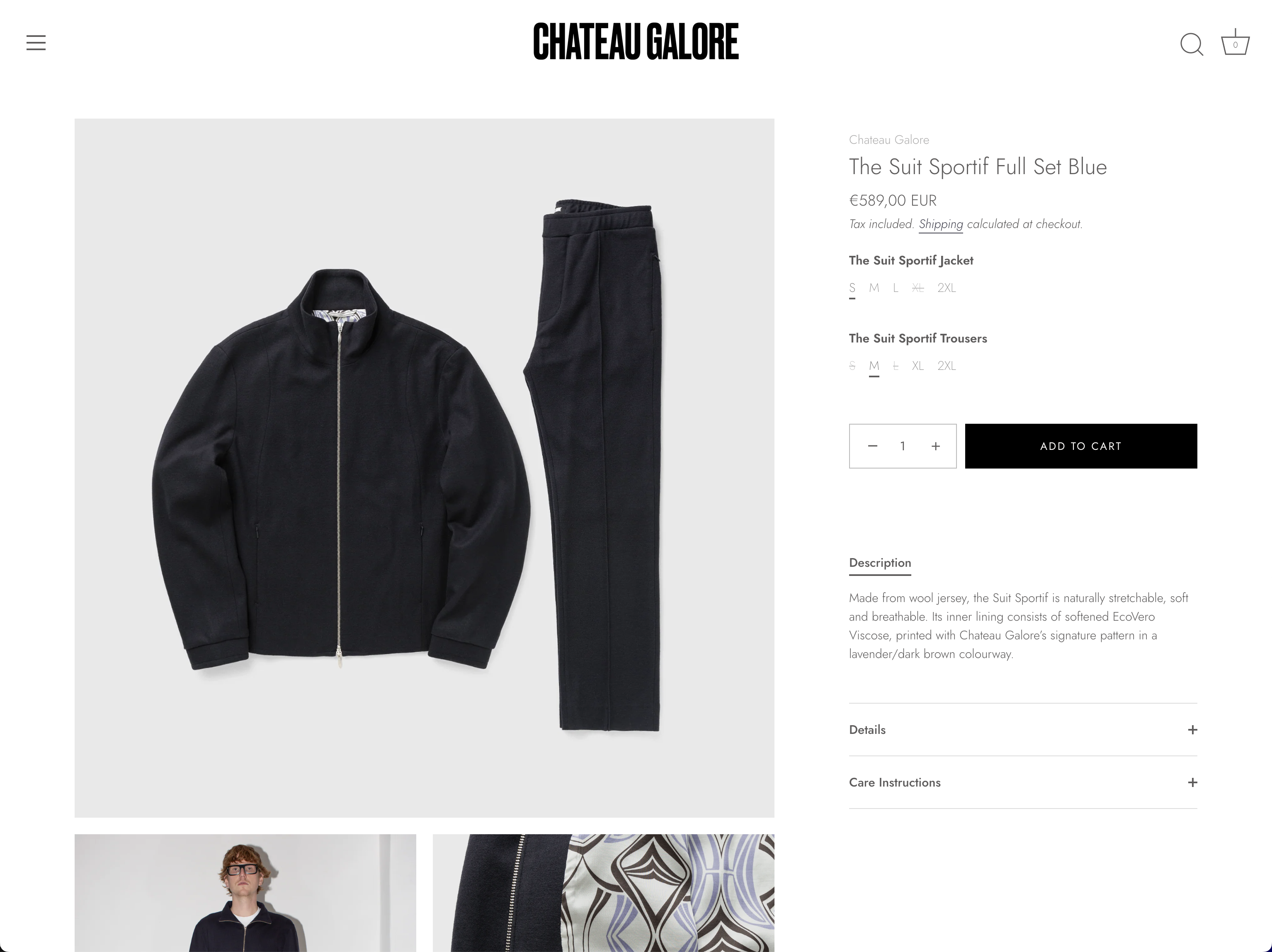
Task: Go to Chateau Galore logo homepage
Action: coord(636,41)
